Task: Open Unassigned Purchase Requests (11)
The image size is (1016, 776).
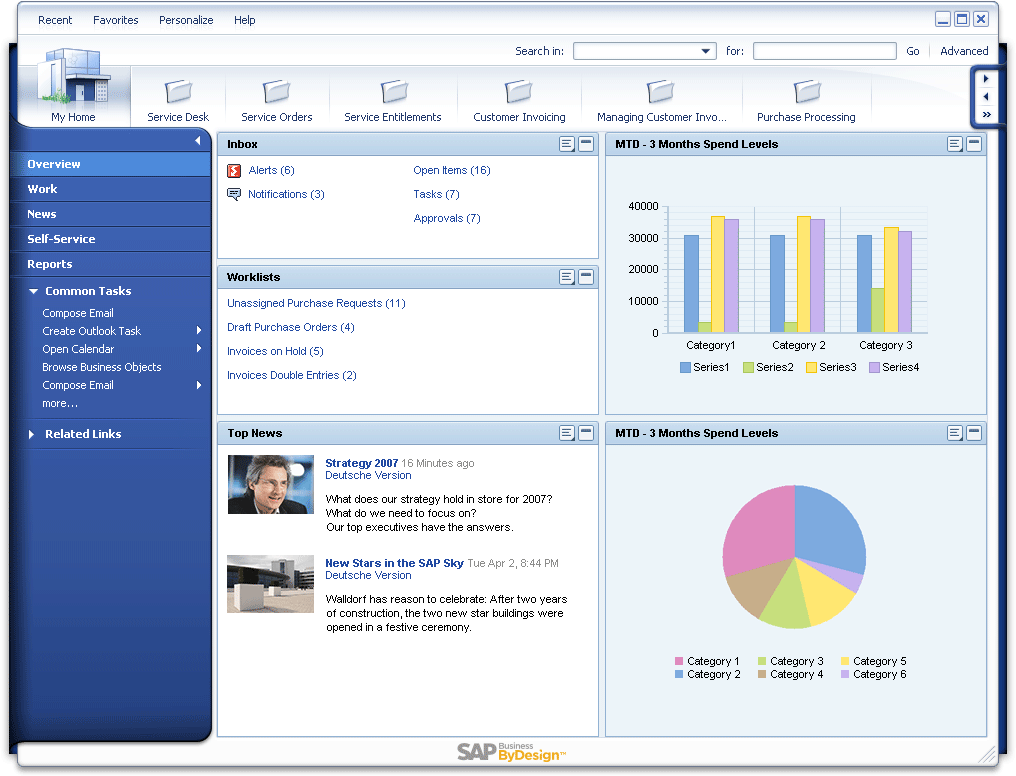Action: [x=316, y=303]
